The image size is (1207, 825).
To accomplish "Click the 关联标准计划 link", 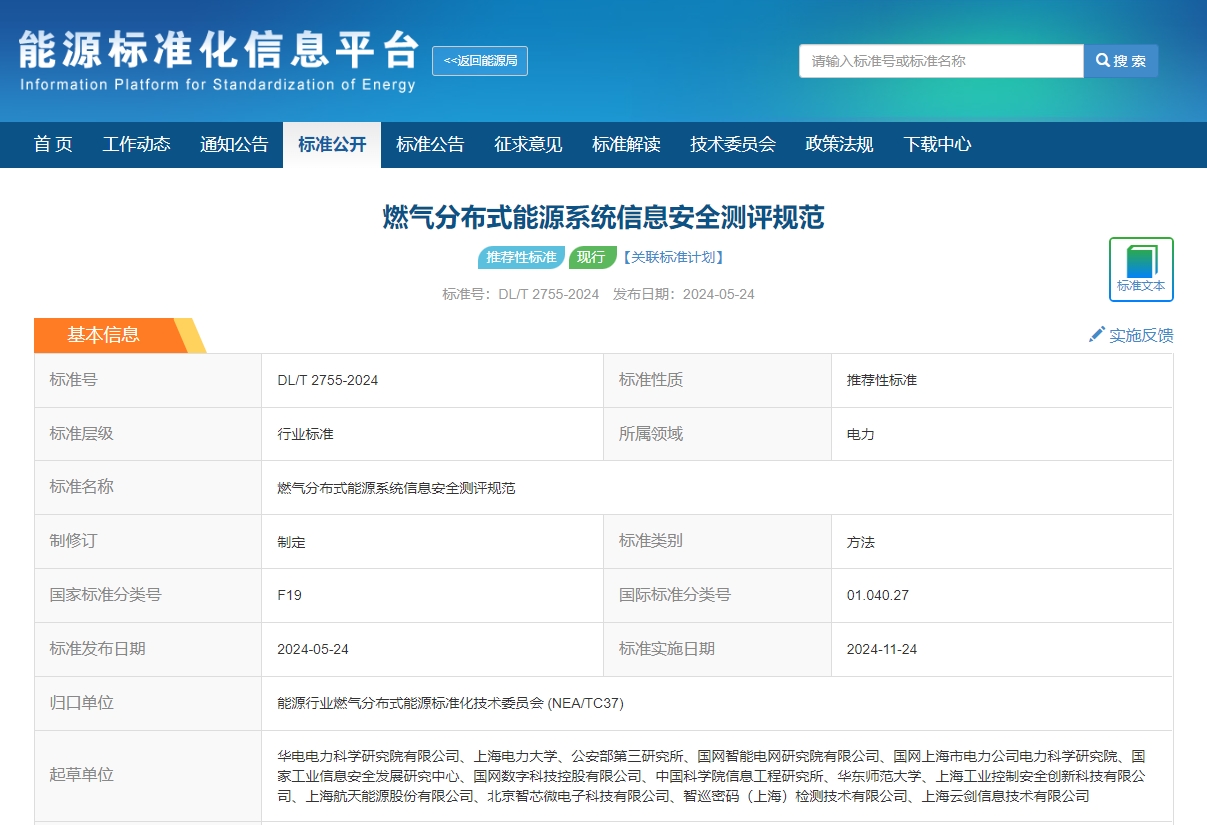I will tap(673, 258).
